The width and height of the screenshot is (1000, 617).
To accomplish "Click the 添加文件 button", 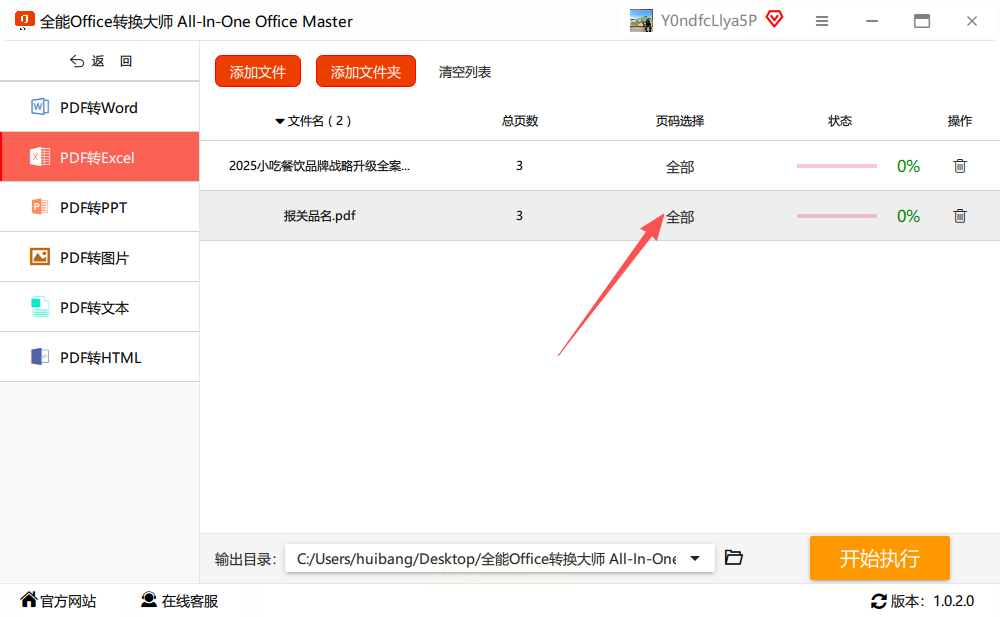I will (258, 71).
